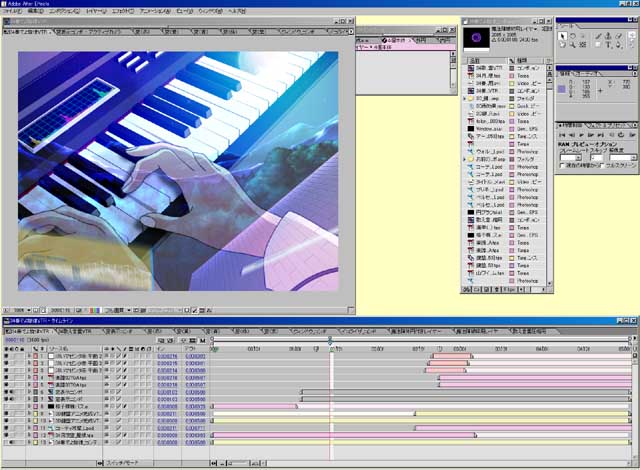Select the Selection arrow tool
This screenshot has width=640, height=470.
click(562, 36)
